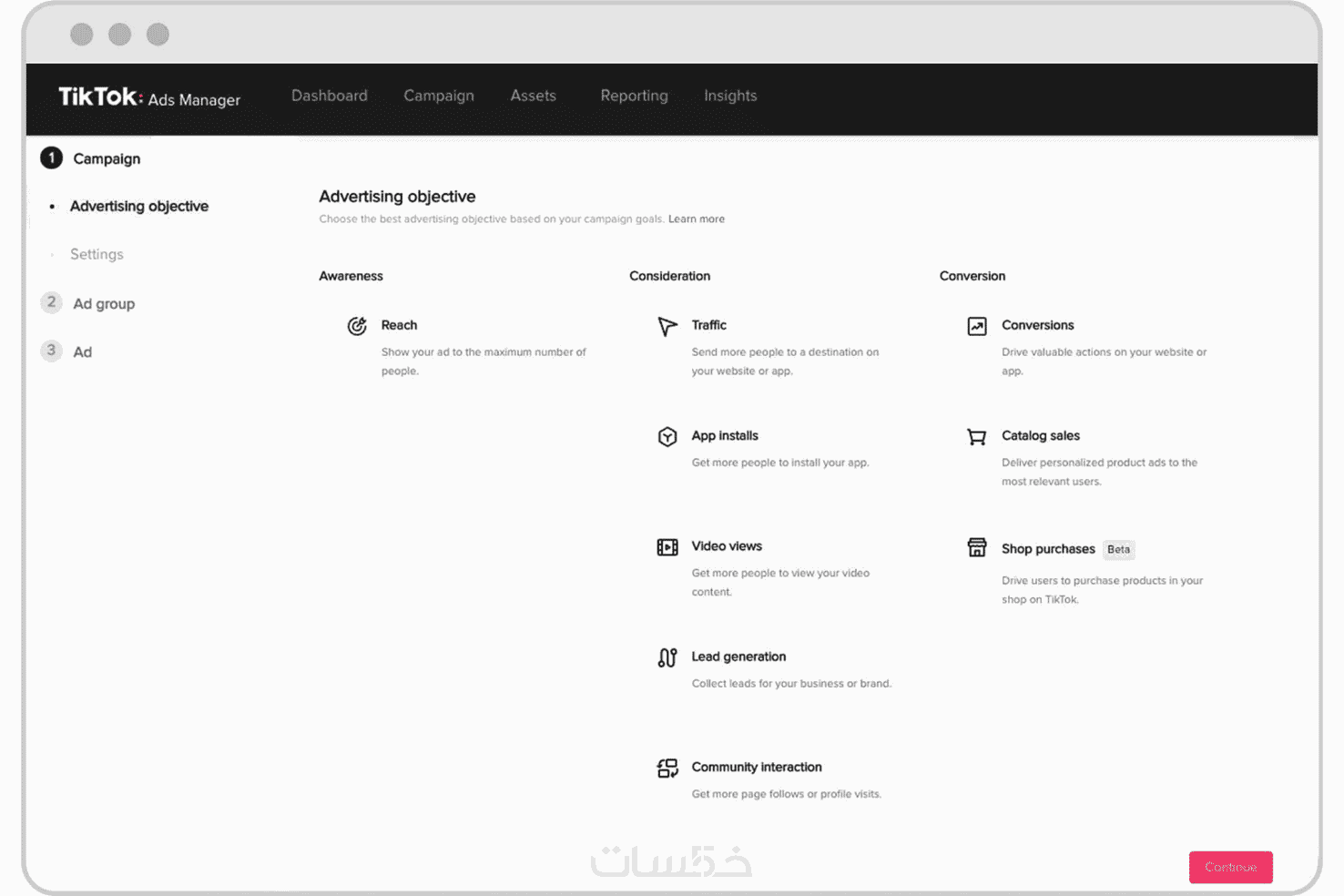Click the Video views film icon
Image resolution: width=1344 pixels, height=896 pixels.
[667, 547]
